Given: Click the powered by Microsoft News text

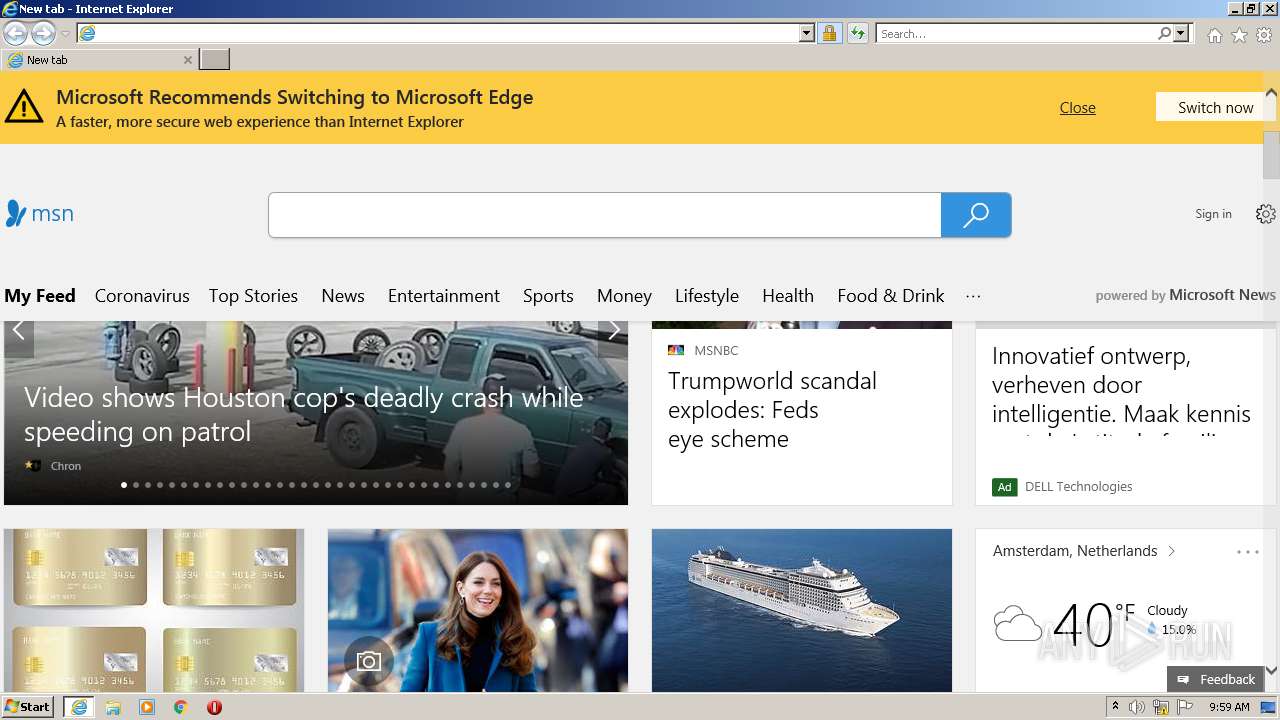Looking at the screenshot, I should click(1185, 295).
